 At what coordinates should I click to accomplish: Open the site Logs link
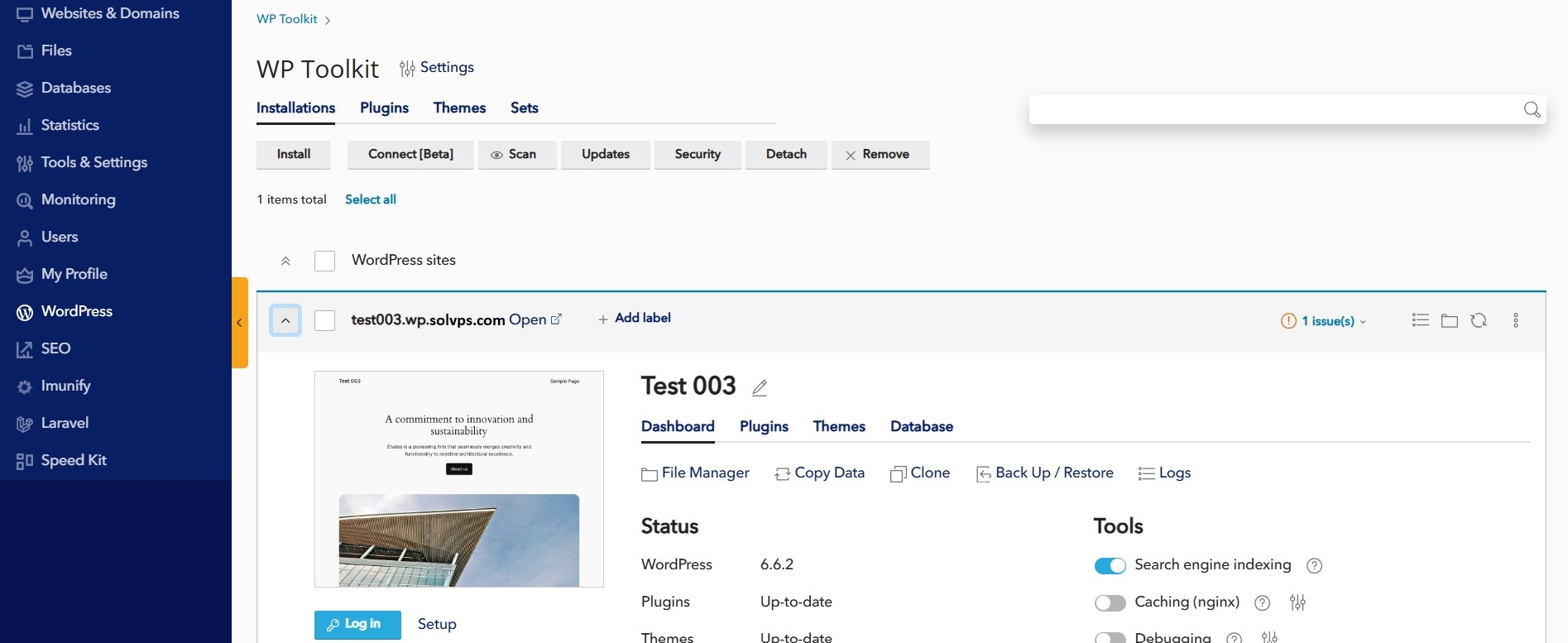coord(1164,473)
